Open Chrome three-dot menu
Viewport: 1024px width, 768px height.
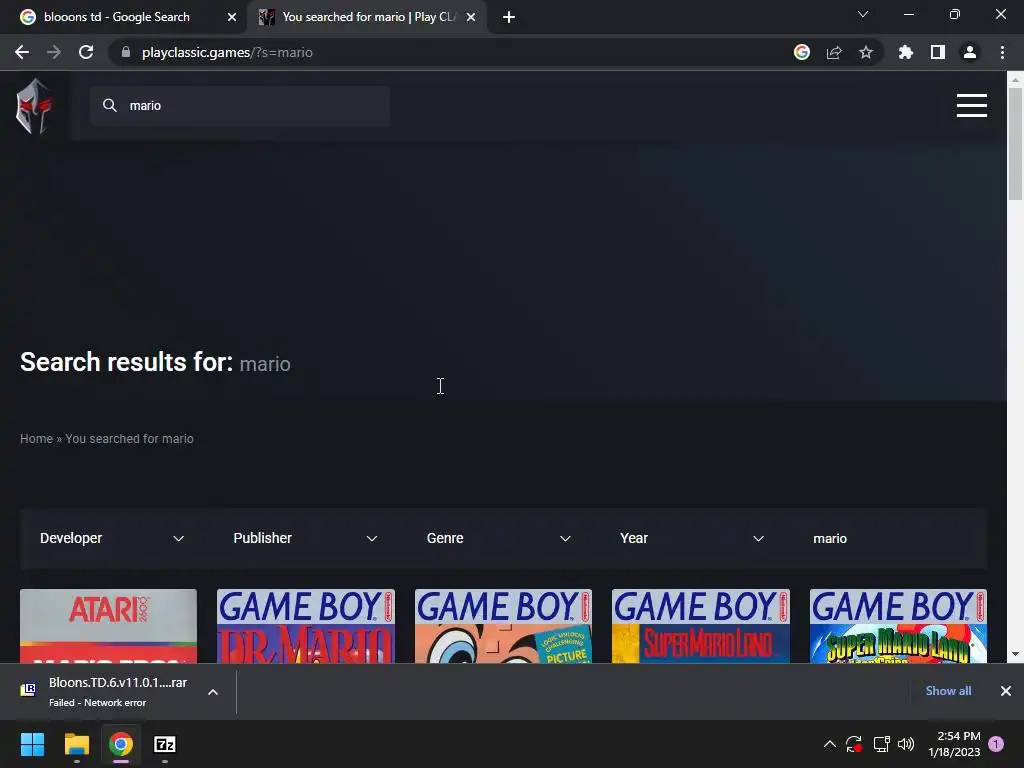click(x=1002, y=52)
